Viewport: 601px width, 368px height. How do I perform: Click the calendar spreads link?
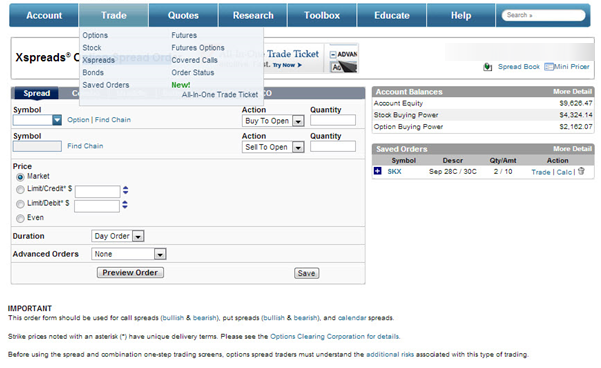(352, 318)
